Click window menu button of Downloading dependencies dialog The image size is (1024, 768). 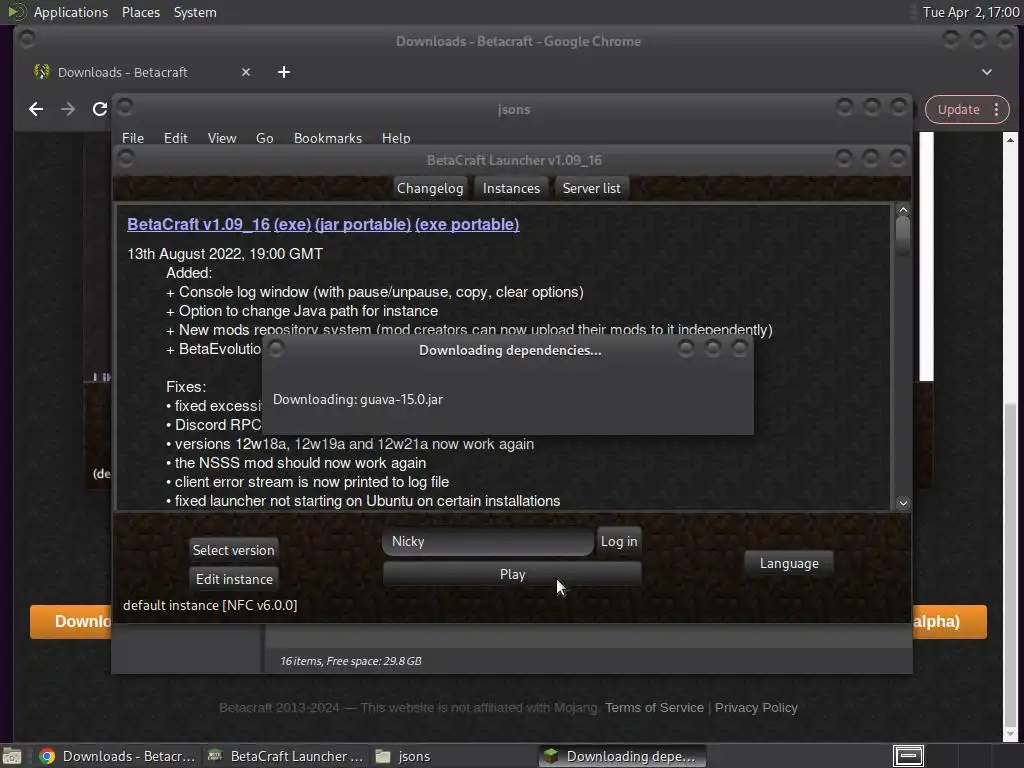(x=276, y=348)
